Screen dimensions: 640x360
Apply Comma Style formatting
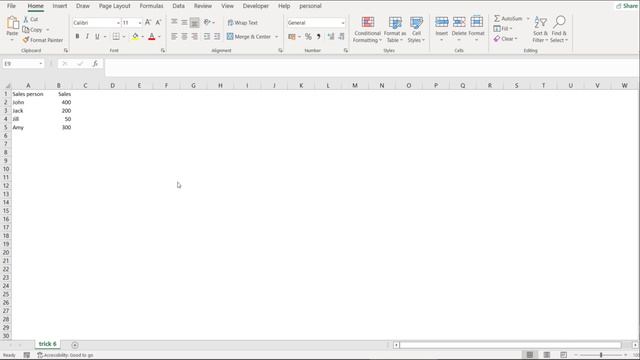[x=318, y=37]
